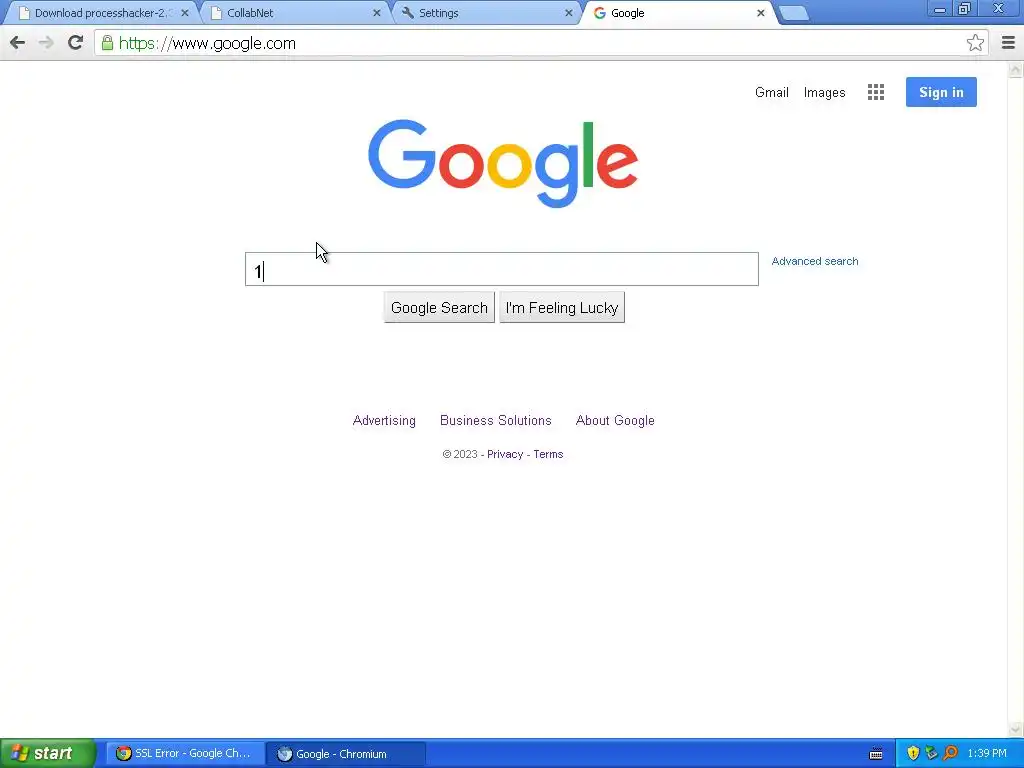The width and height of the screenshot is (1024, 768).
Task: Restore down the Chromium window
Action: pyautogui.click(x=964, y=9)
